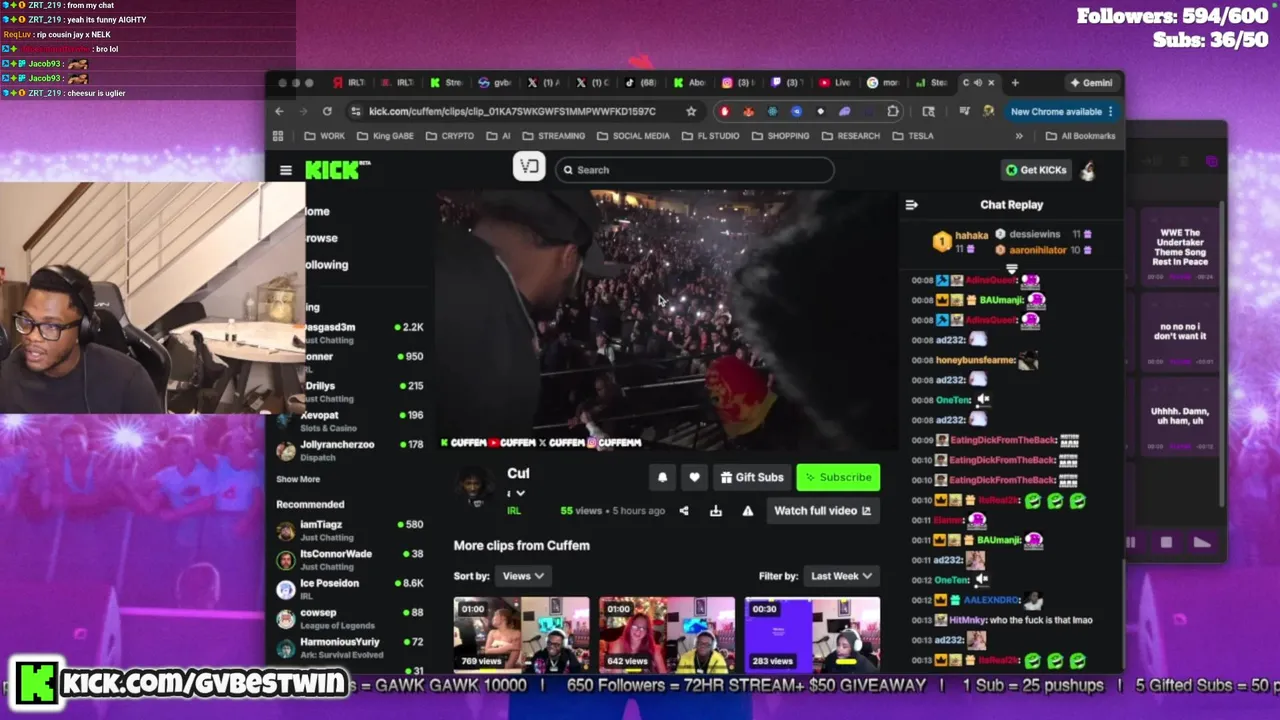Screen dimensions: 1280x720
Task: Report the clip using warning triangle
Action: (747, 511)
